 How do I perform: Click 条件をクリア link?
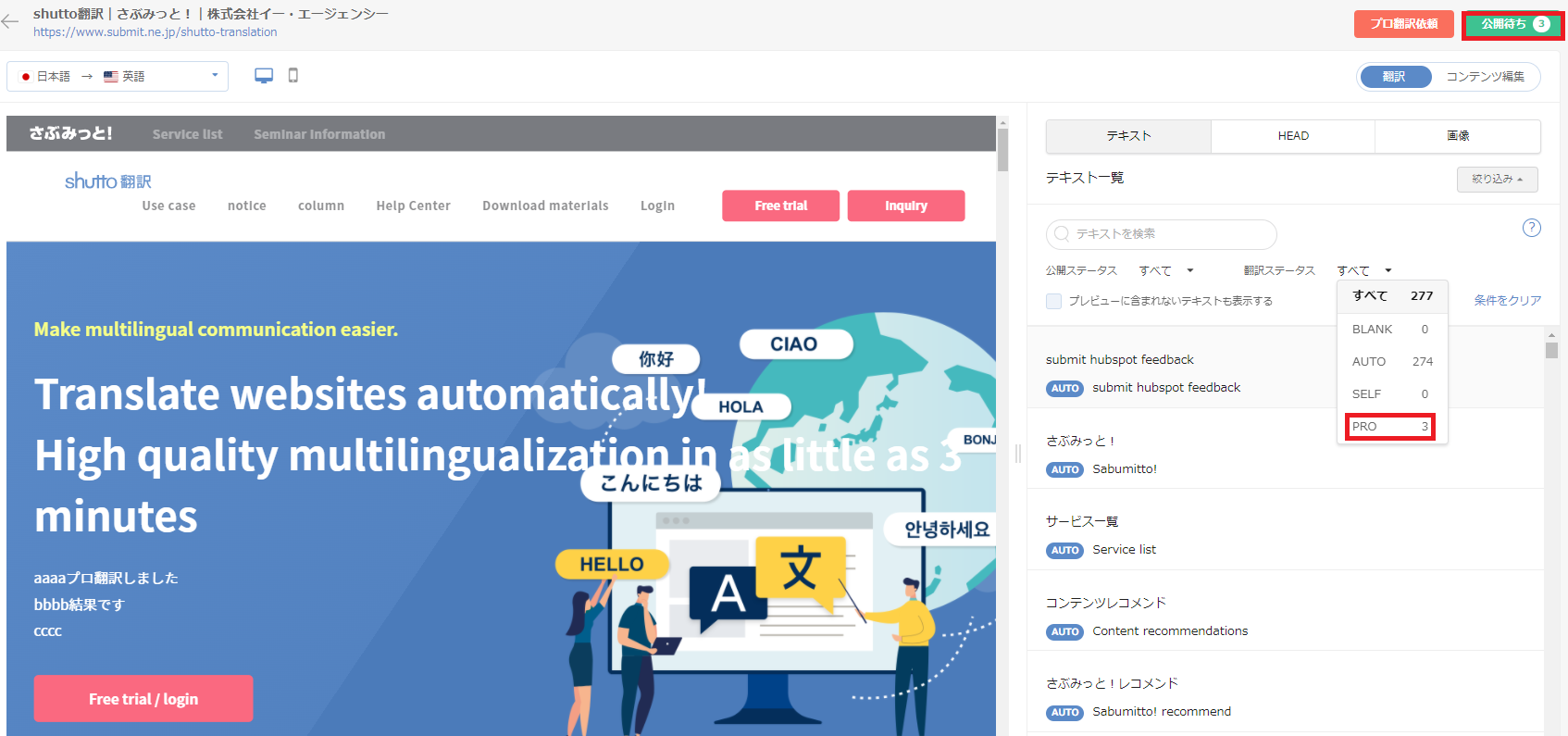(1507, 300)
